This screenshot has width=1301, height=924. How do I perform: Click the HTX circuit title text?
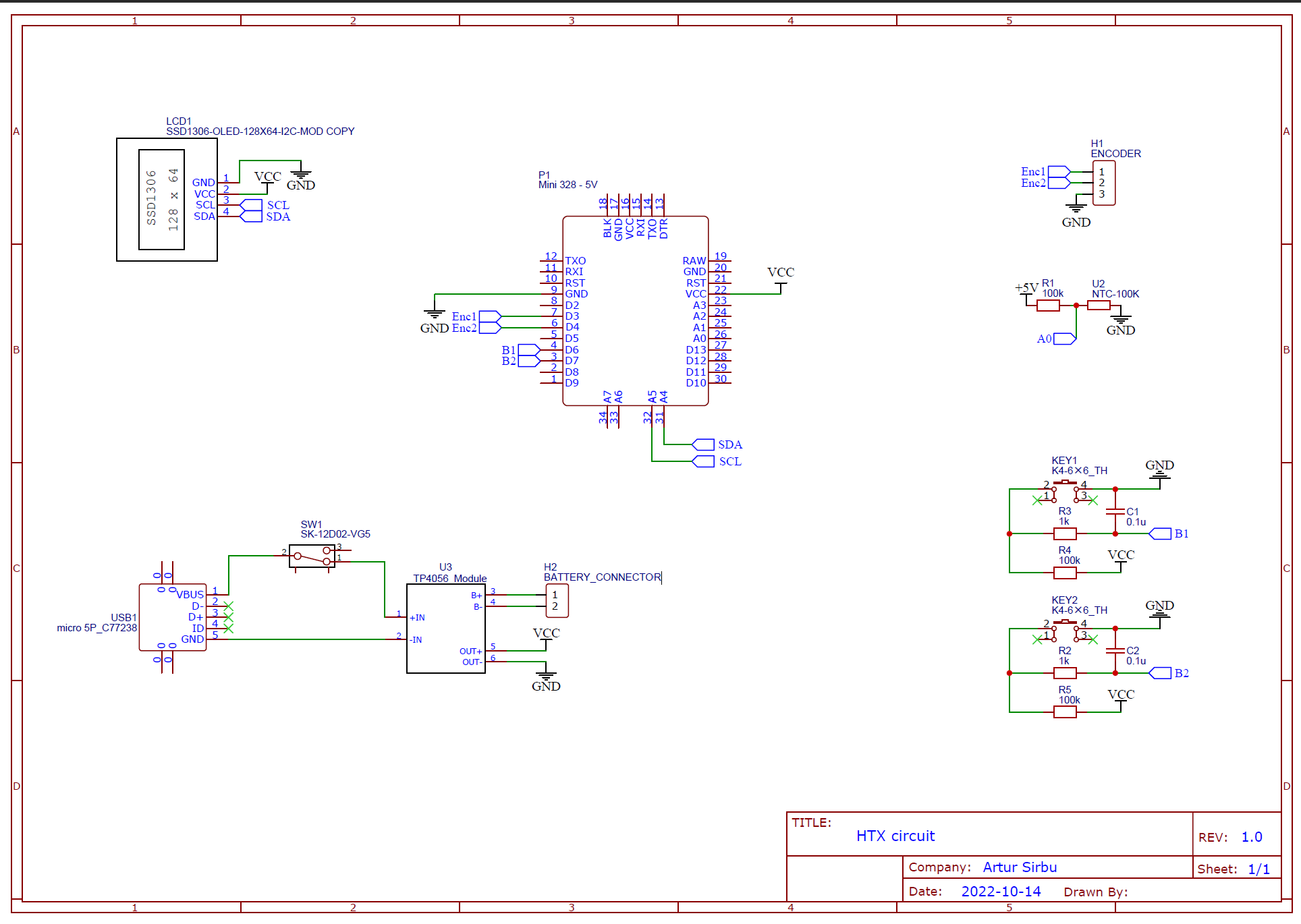(895, 836)
